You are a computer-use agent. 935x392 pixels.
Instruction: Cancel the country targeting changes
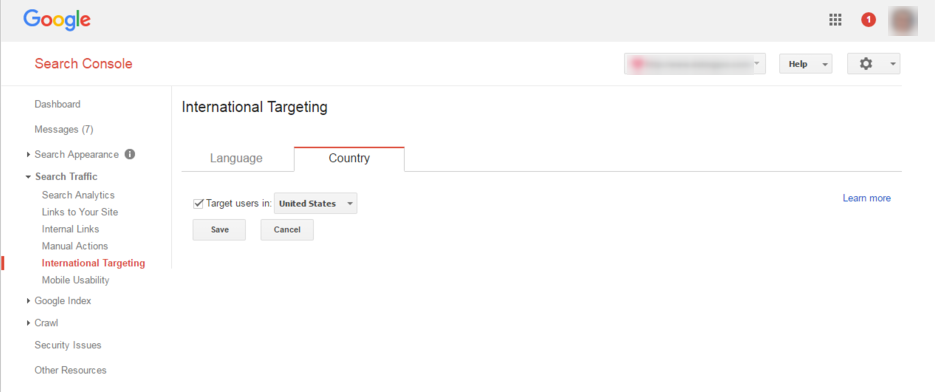[x=287, y=230]
